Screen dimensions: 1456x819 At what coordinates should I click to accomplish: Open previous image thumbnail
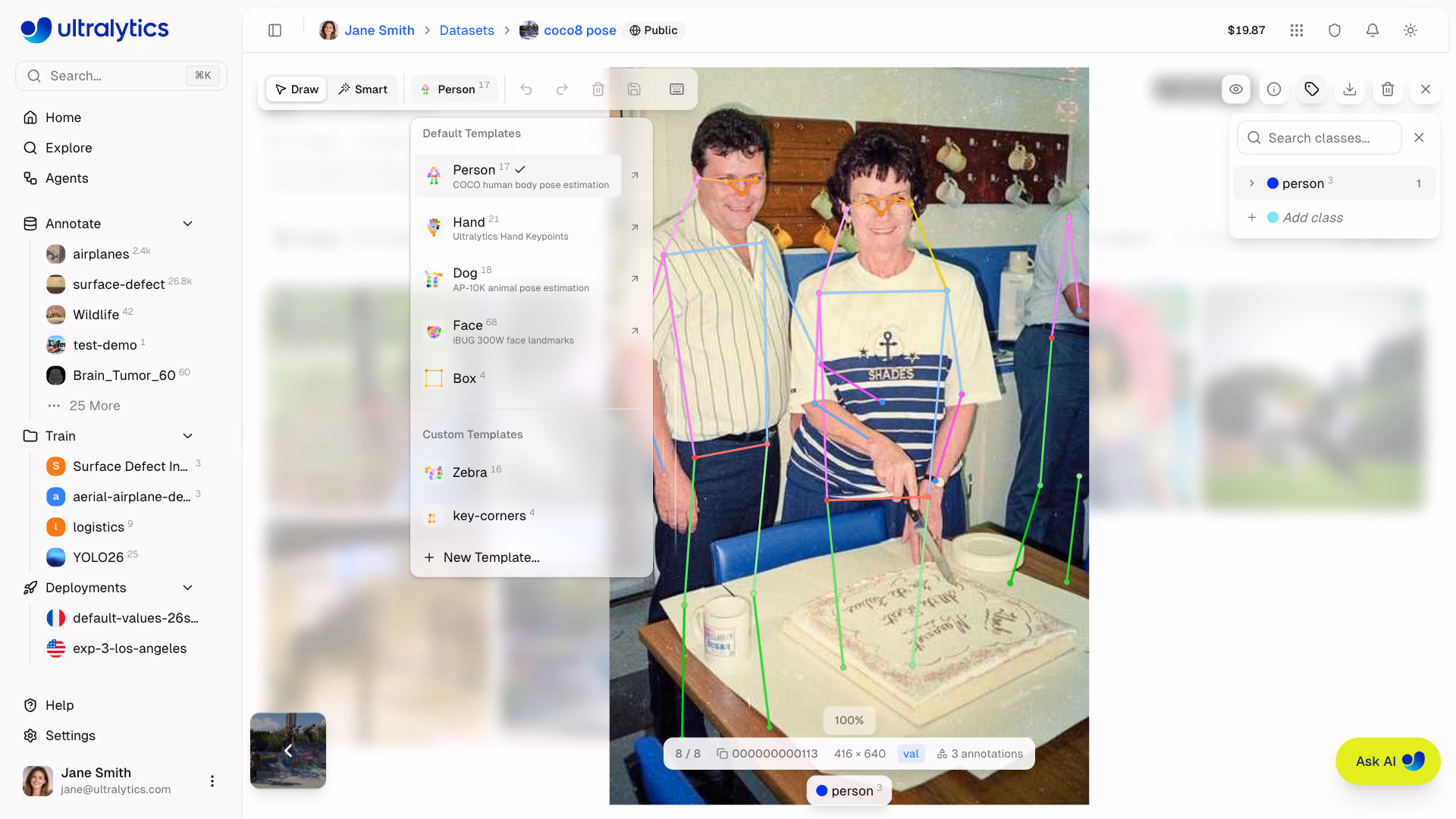(288, 751)
